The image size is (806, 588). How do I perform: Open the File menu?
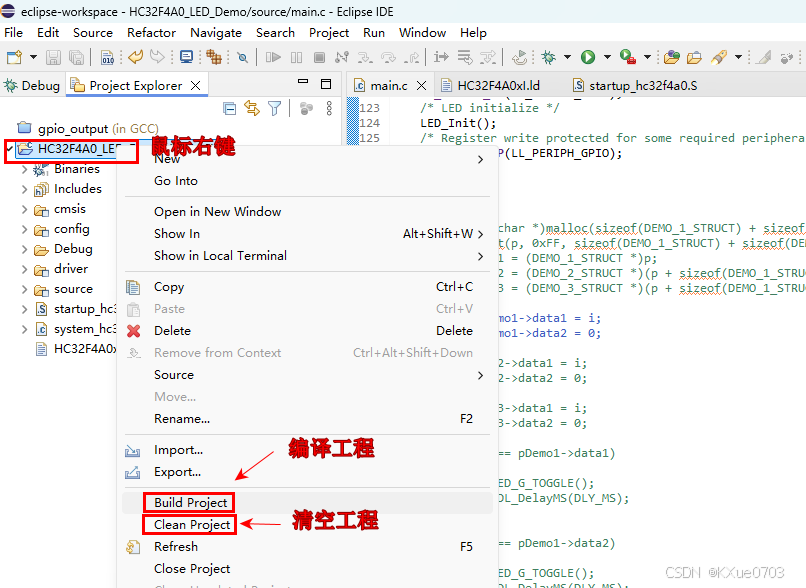(13, 32)
